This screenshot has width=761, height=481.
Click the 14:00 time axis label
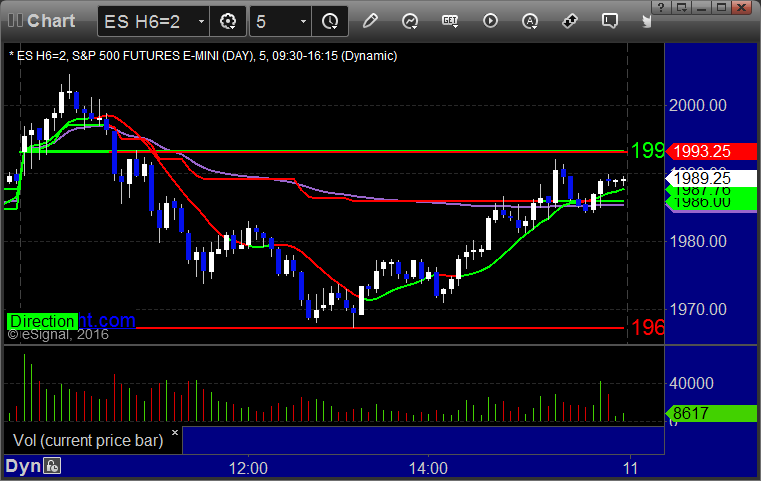click(x=428, y=468)
